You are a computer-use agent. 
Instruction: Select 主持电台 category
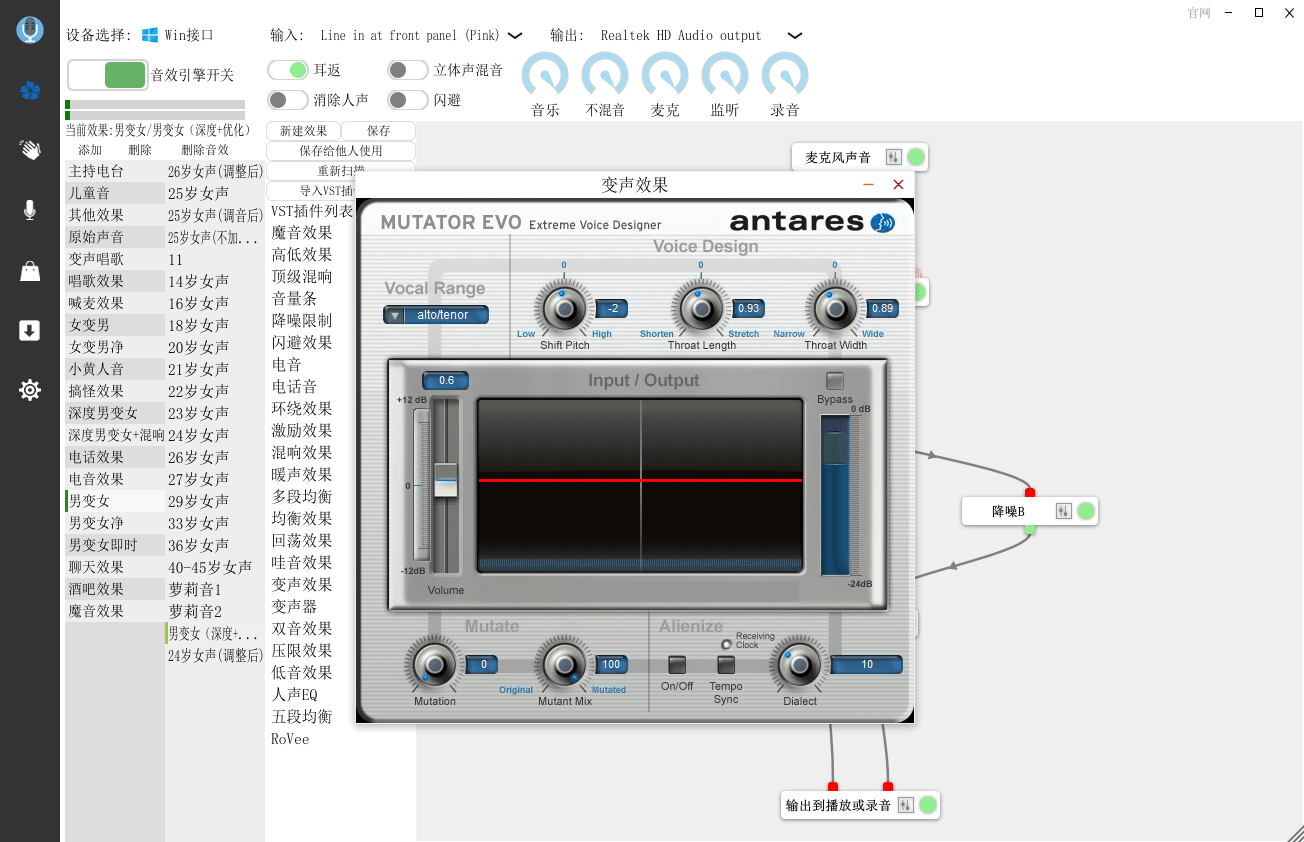click(115, 171)
